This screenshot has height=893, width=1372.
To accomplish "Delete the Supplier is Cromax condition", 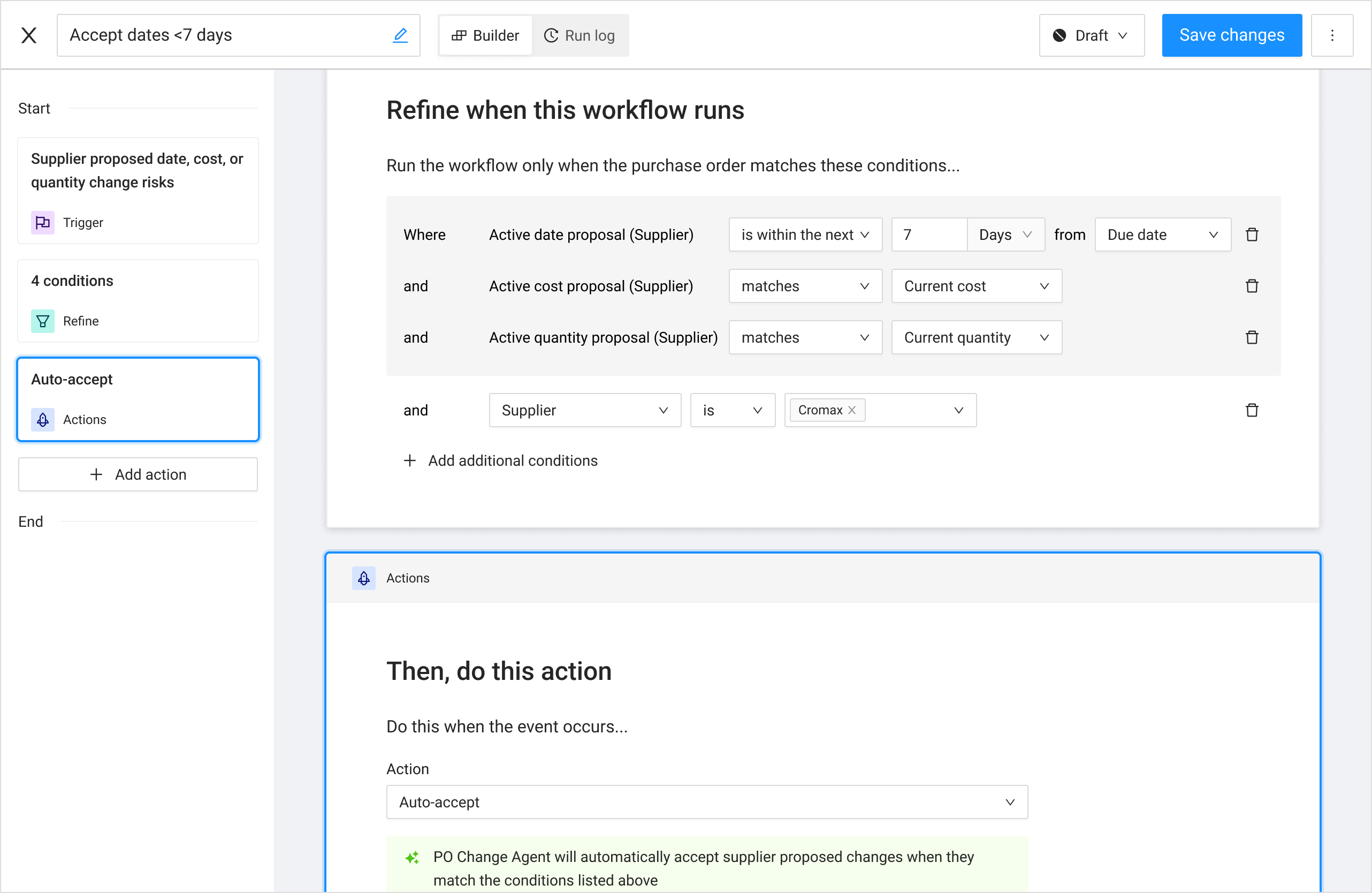I will click(1252, 410).
